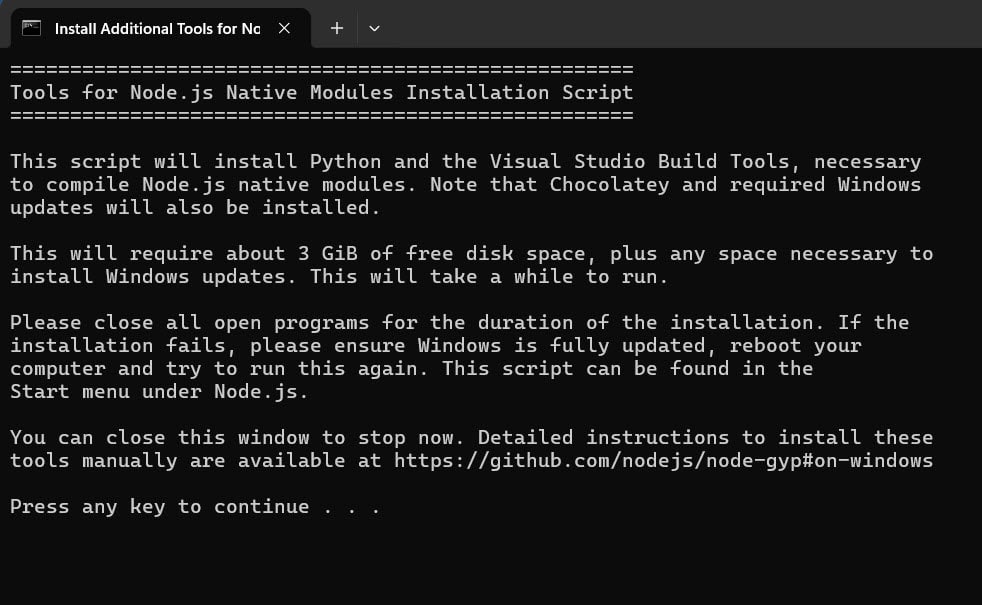Click the 'Please close all open programs' text
Viewport: 982px width, 605px height.
(189, 323)
